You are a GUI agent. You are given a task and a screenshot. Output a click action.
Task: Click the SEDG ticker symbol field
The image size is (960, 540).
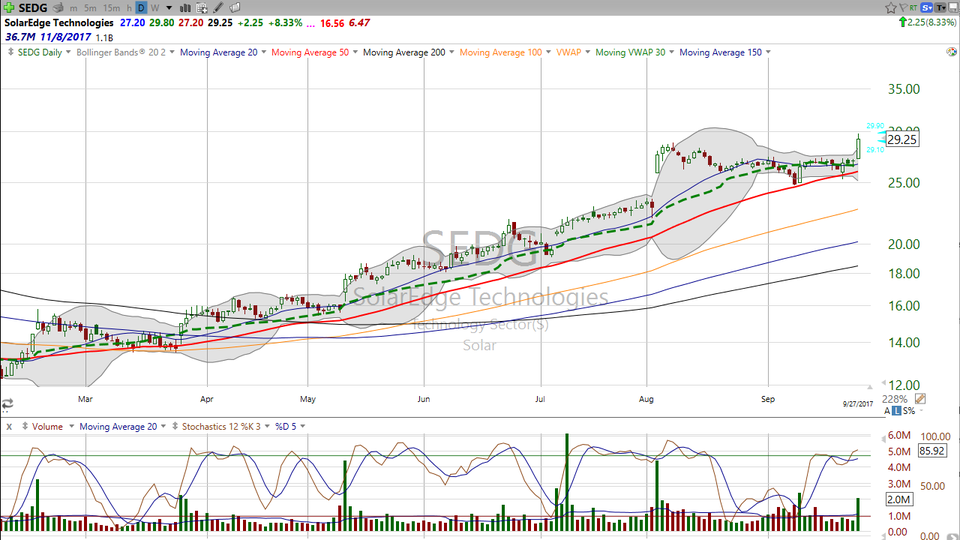[x=33, y=8]
